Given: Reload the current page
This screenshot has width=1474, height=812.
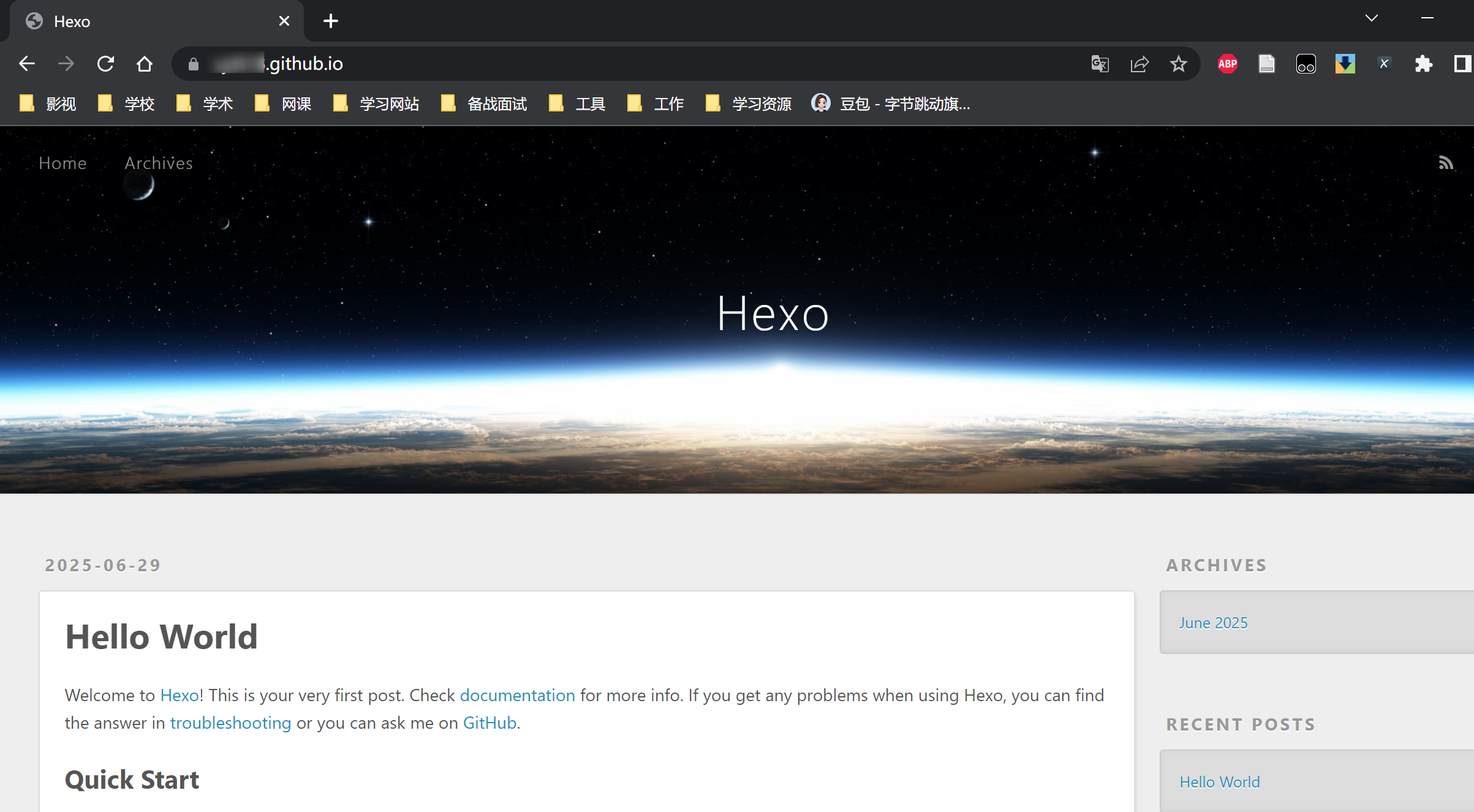Looking at the screenshot, I should pyautogui.click(x=105, y=64).
